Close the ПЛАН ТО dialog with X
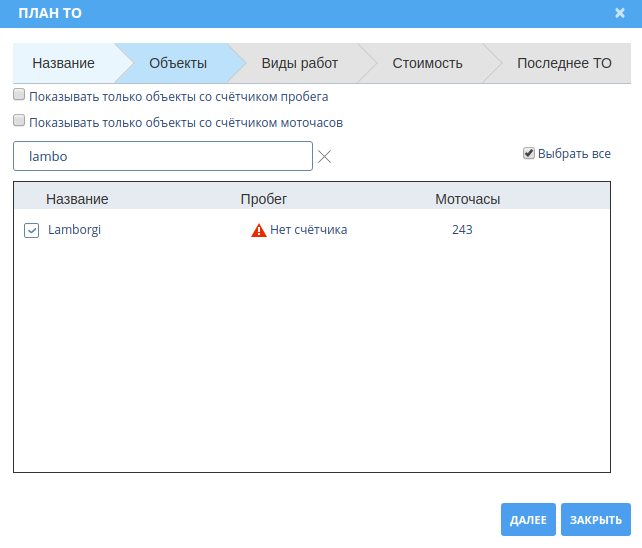Image resolution: width=642 pixels, height=548 pixels. tap(620, 13)
